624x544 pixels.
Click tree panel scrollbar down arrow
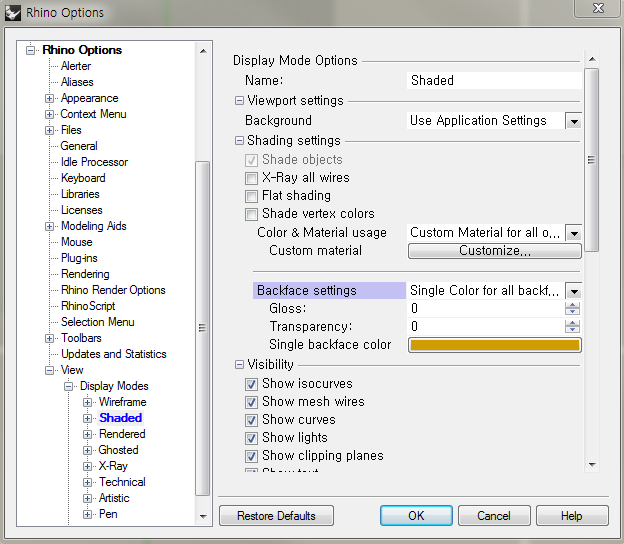(203, 517)
